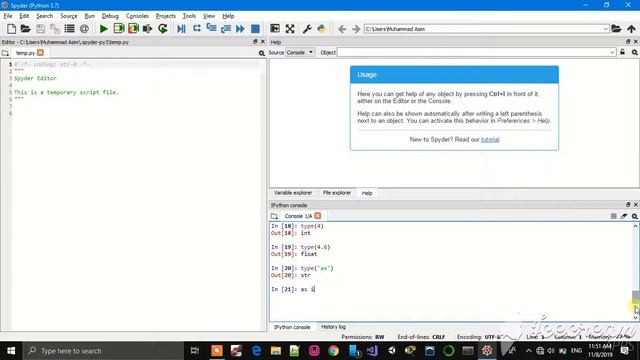Viewport: 640px width, 360px height.
Task: Open the PYTHONPATH manager icon
Action: point(322,29)
